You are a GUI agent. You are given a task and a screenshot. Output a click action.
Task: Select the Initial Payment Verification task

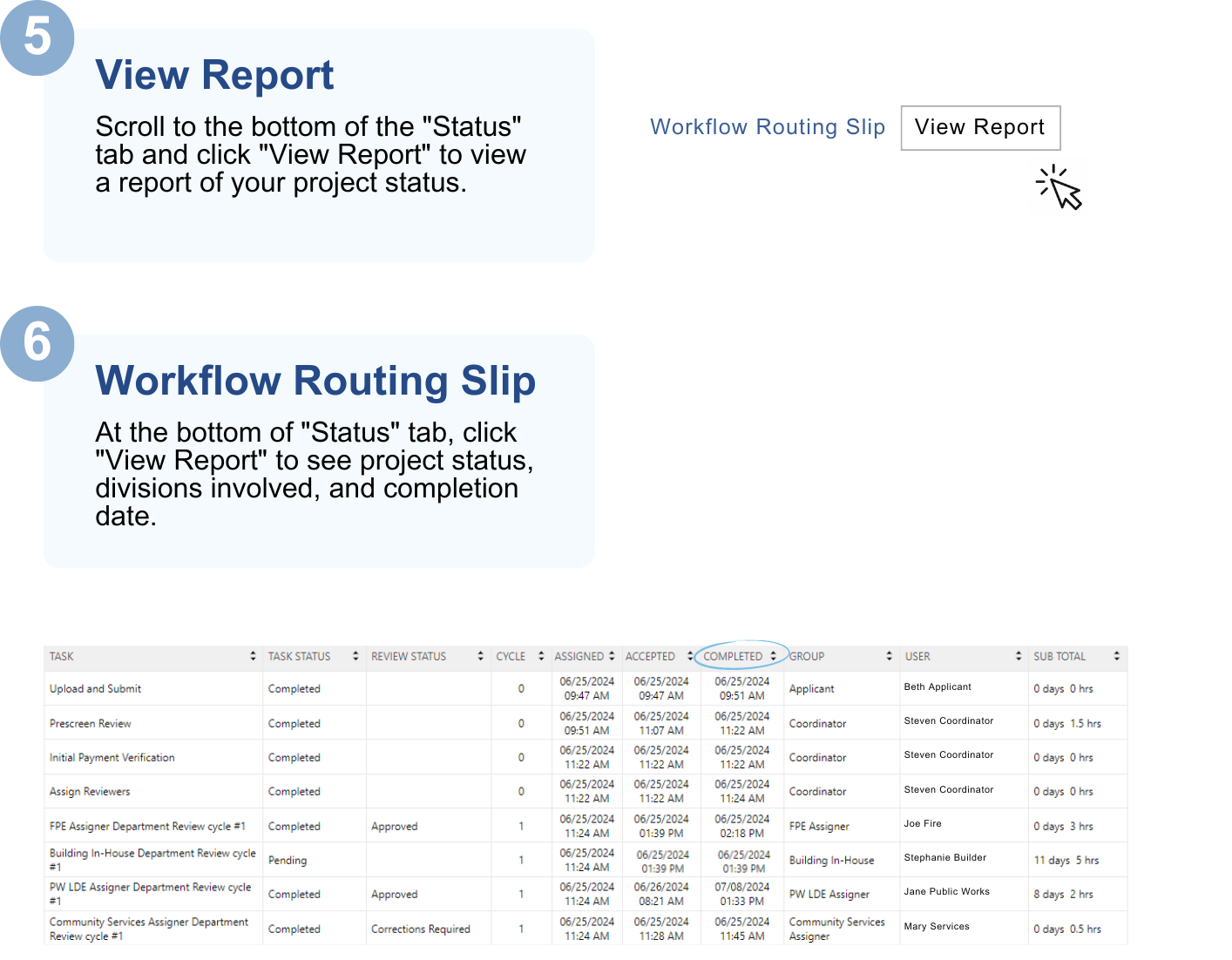click(x=112, y=758)
